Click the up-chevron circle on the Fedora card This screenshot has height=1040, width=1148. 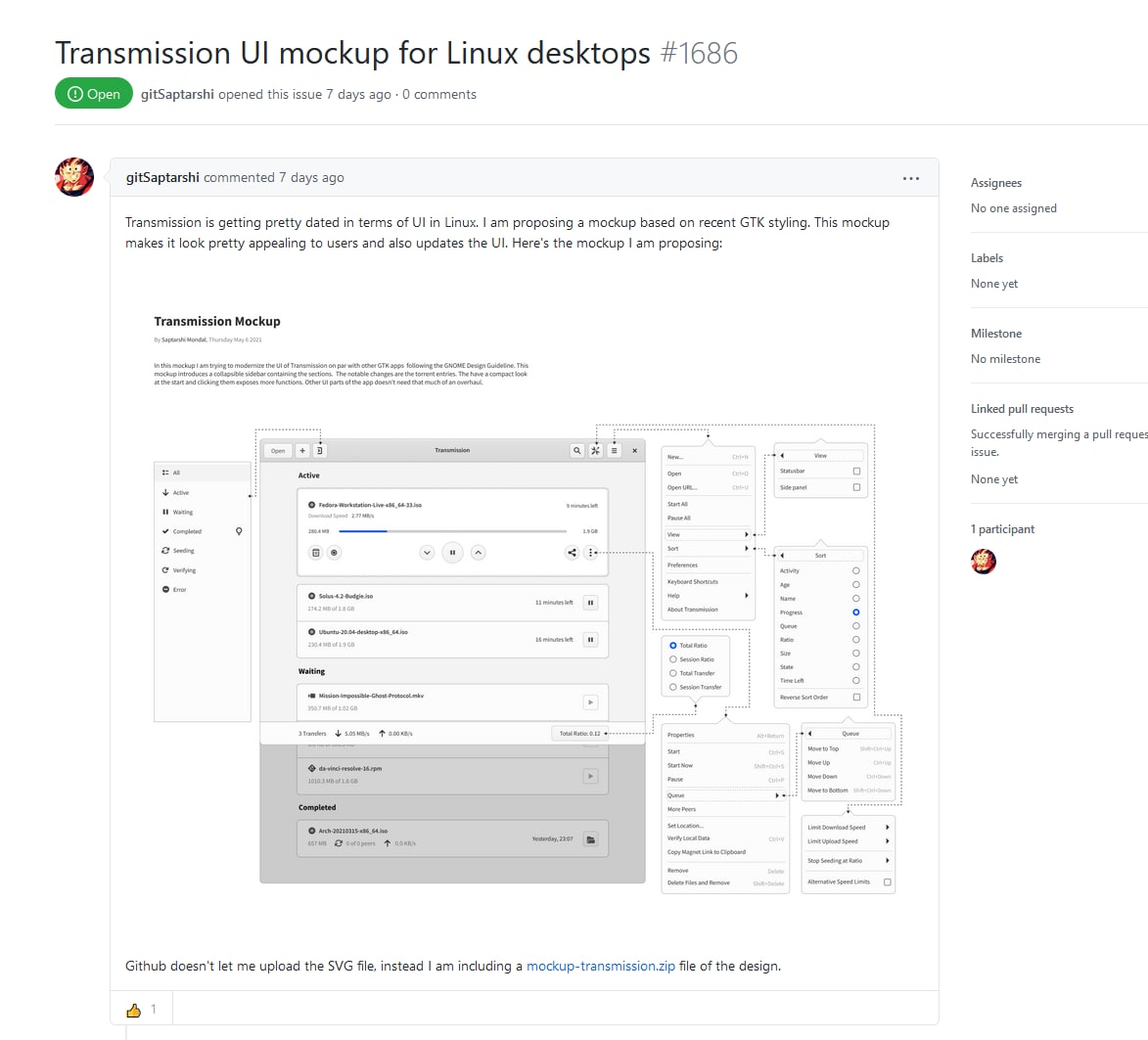coord(479,553)
